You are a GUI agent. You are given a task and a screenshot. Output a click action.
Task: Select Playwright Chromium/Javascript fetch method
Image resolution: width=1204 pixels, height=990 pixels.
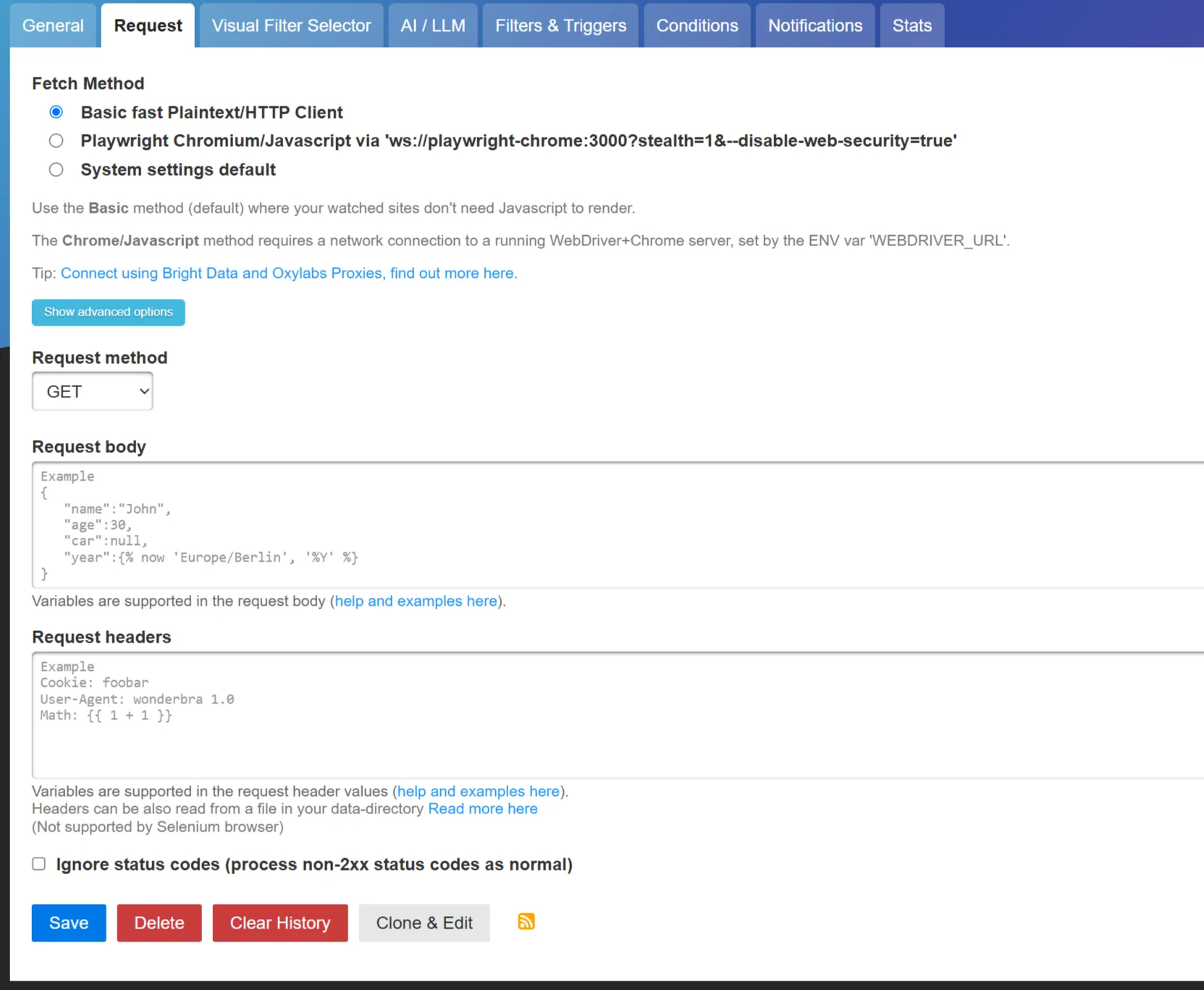tap(56, 140)
